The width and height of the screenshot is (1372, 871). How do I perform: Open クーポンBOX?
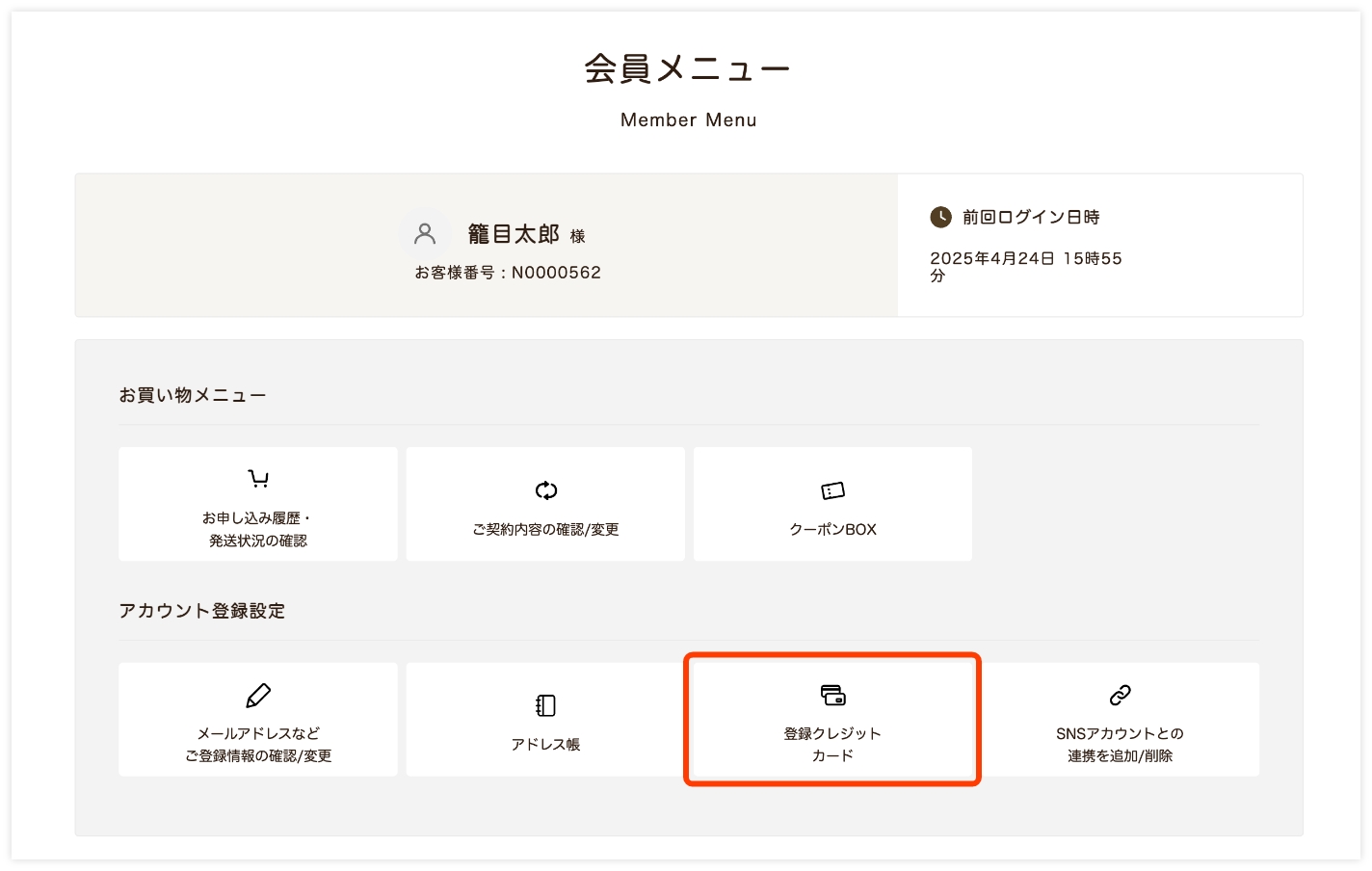click(x=832, y=504)
